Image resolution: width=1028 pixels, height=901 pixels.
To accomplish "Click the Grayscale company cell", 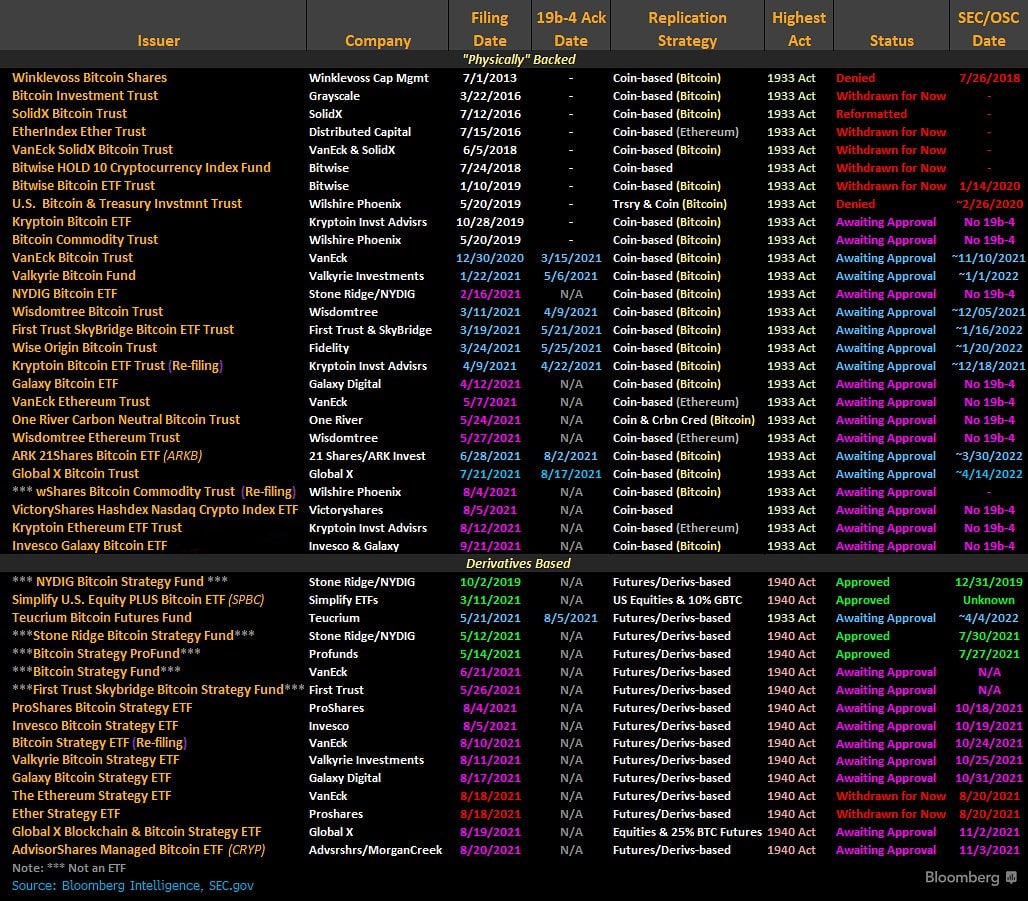I will tap(334, 96).
